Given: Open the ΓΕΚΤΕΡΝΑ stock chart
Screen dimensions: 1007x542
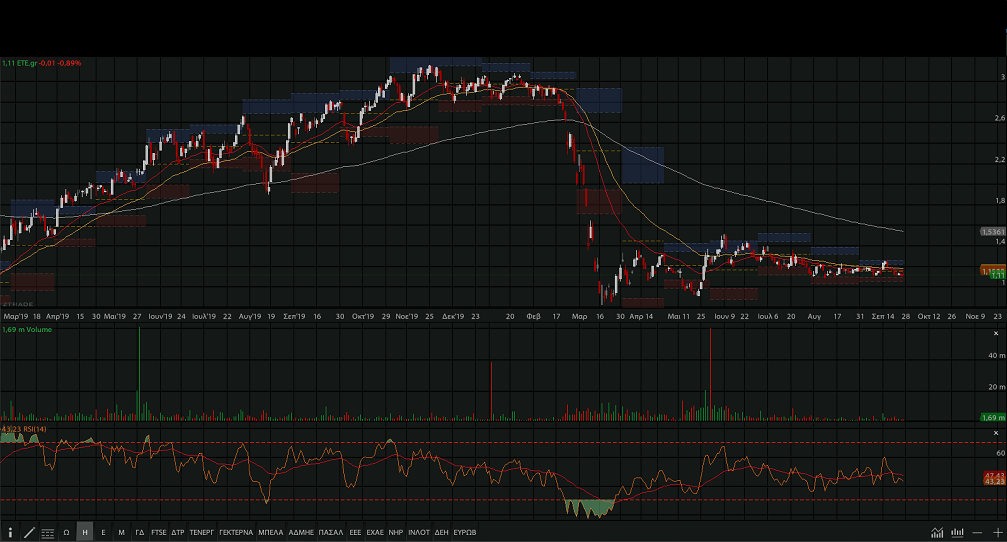Looking at the screenshot, I should coord(235,532).
